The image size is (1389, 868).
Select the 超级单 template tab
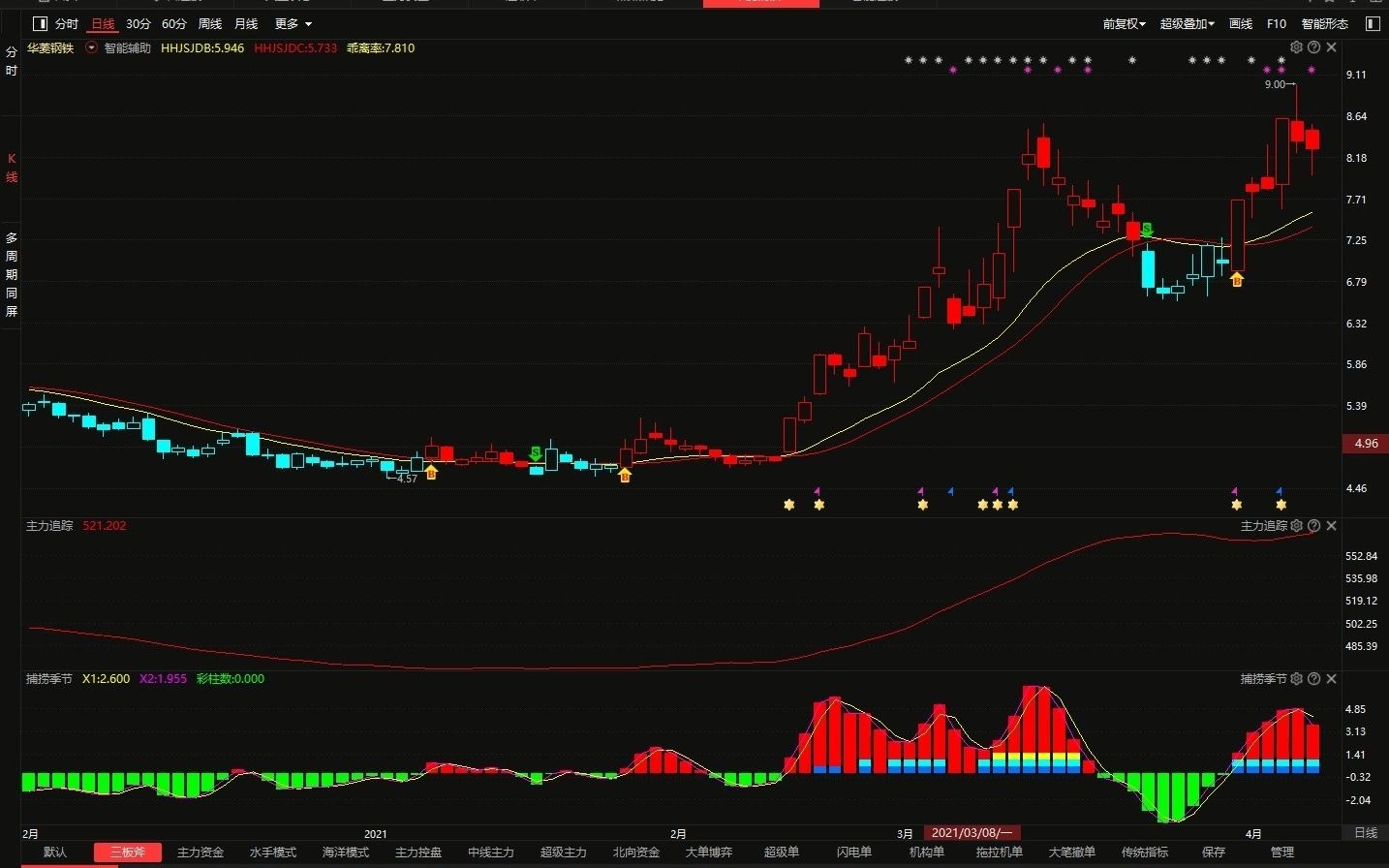pos(782,852)
